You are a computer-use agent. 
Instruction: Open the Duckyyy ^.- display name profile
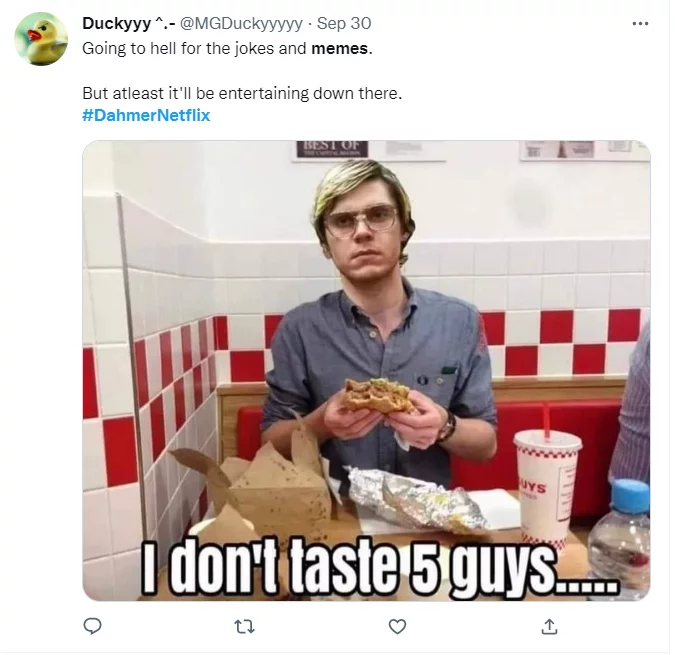126,24
